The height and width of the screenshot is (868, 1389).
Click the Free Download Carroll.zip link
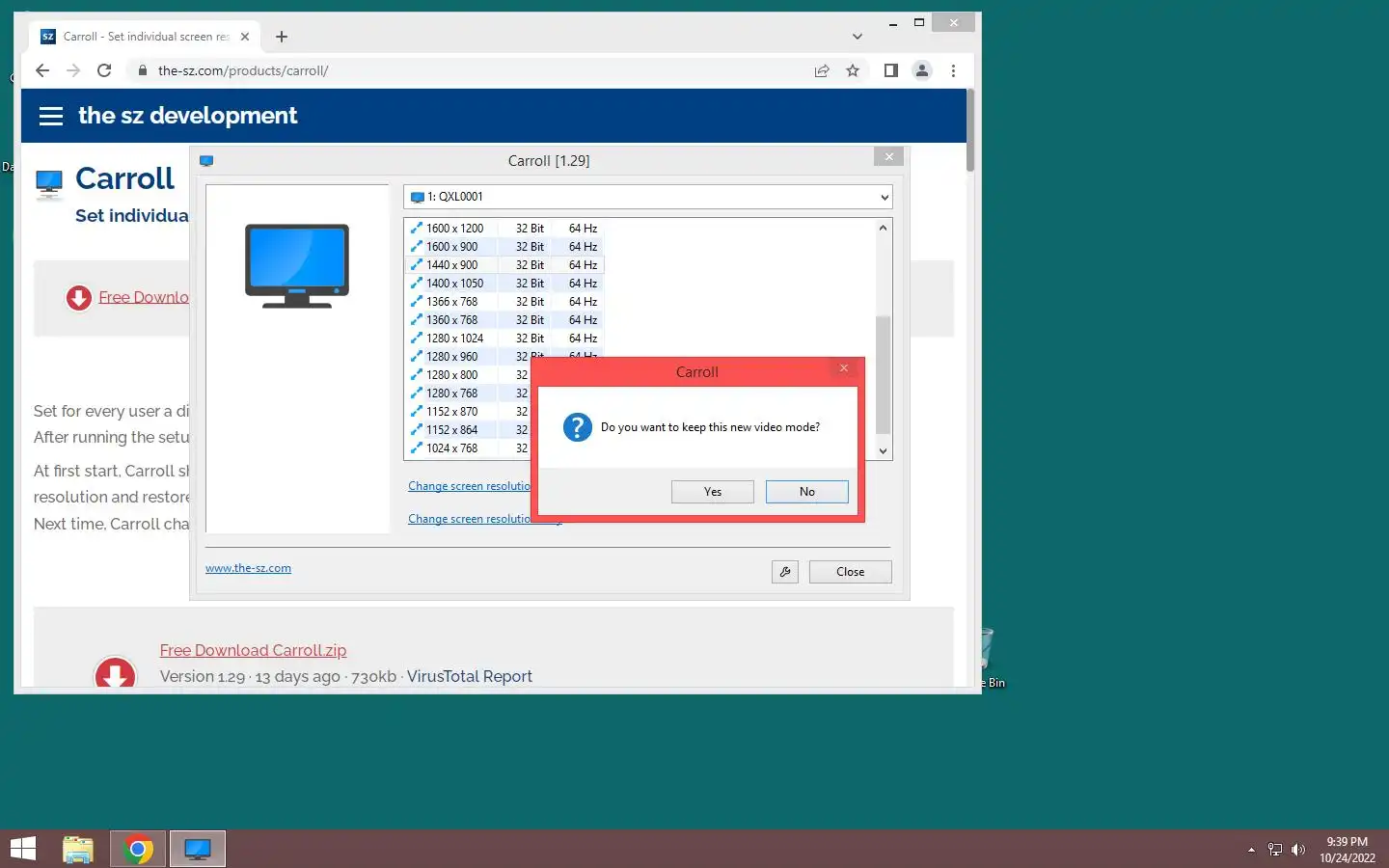pos(253,650)
